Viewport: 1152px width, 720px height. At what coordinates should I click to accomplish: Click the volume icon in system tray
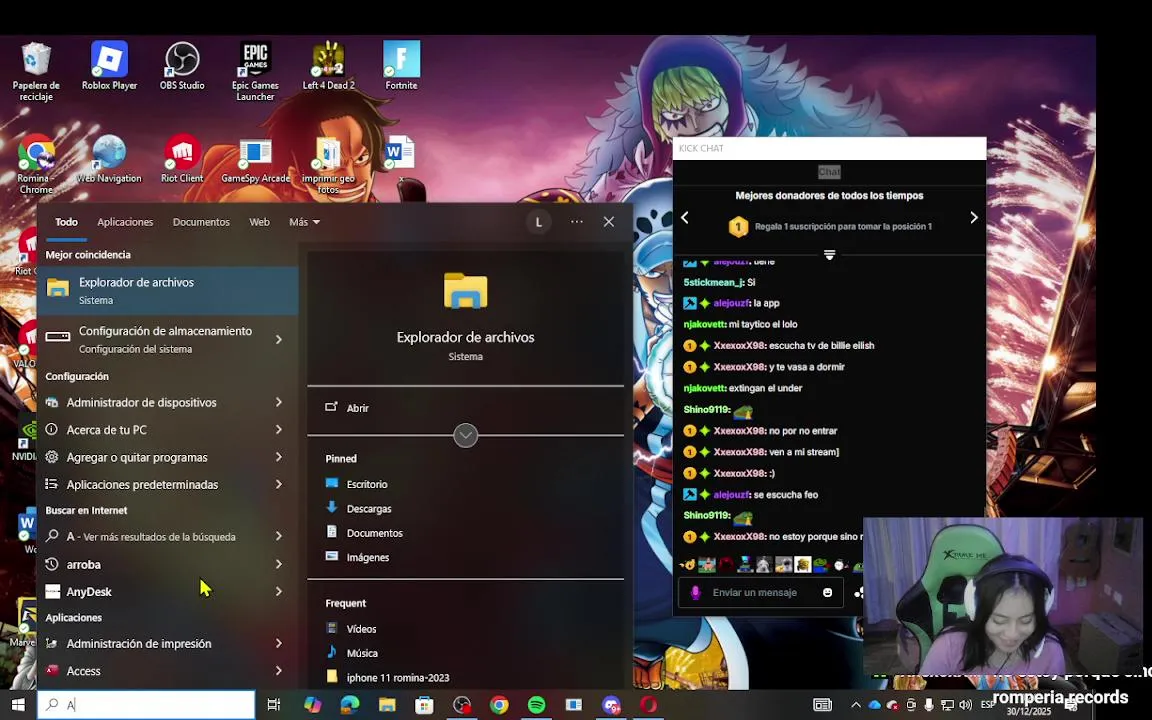965,705
